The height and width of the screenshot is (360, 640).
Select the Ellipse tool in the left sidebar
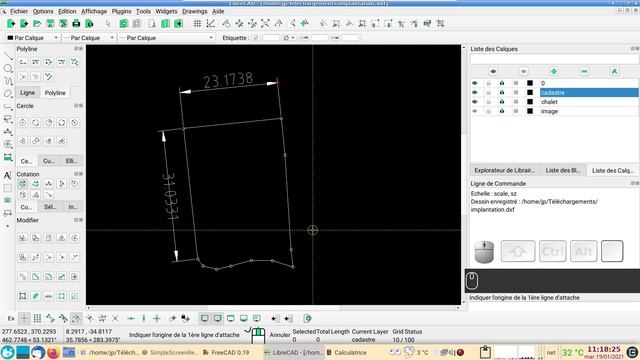8,94
